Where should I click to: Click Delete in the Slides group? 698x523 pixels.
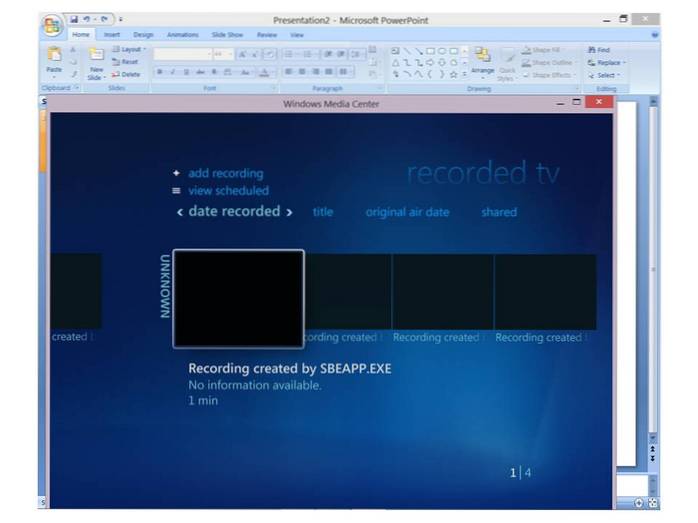point(126,74)
